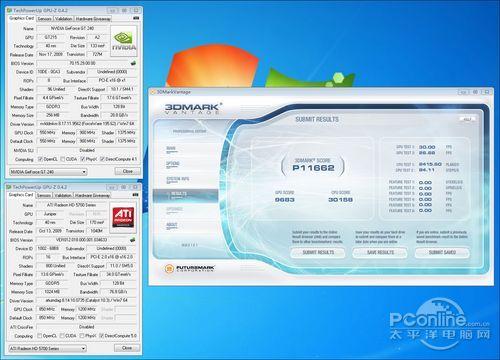The image size is (500, 360).
Task: Switch to Sensors tab in NVIDIA GPU-Z window
Action: (x=44, y=19)
